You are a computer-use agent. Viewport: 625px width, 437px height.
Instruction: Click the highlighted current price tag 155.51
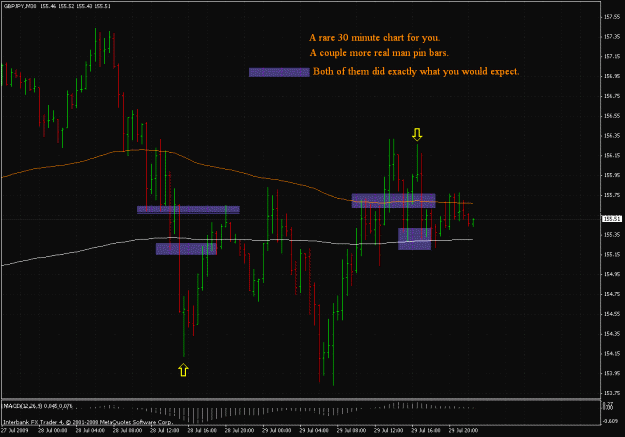(x=612, y=219)
